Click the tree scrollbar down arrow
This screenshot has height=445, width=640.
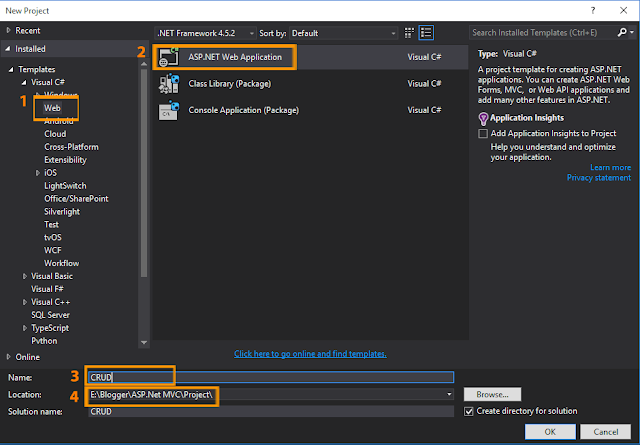click(x=144, y=343)
